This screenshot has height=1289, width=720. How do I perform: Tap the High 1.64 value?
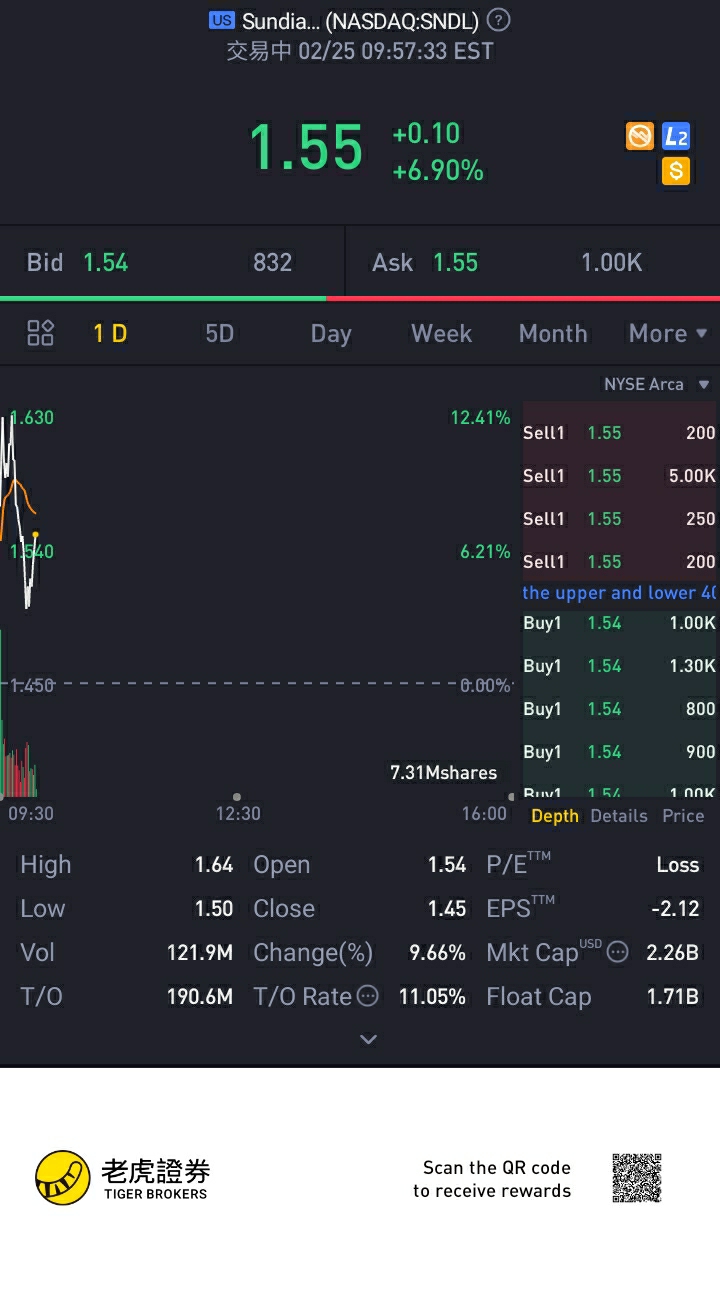(214, 865)
